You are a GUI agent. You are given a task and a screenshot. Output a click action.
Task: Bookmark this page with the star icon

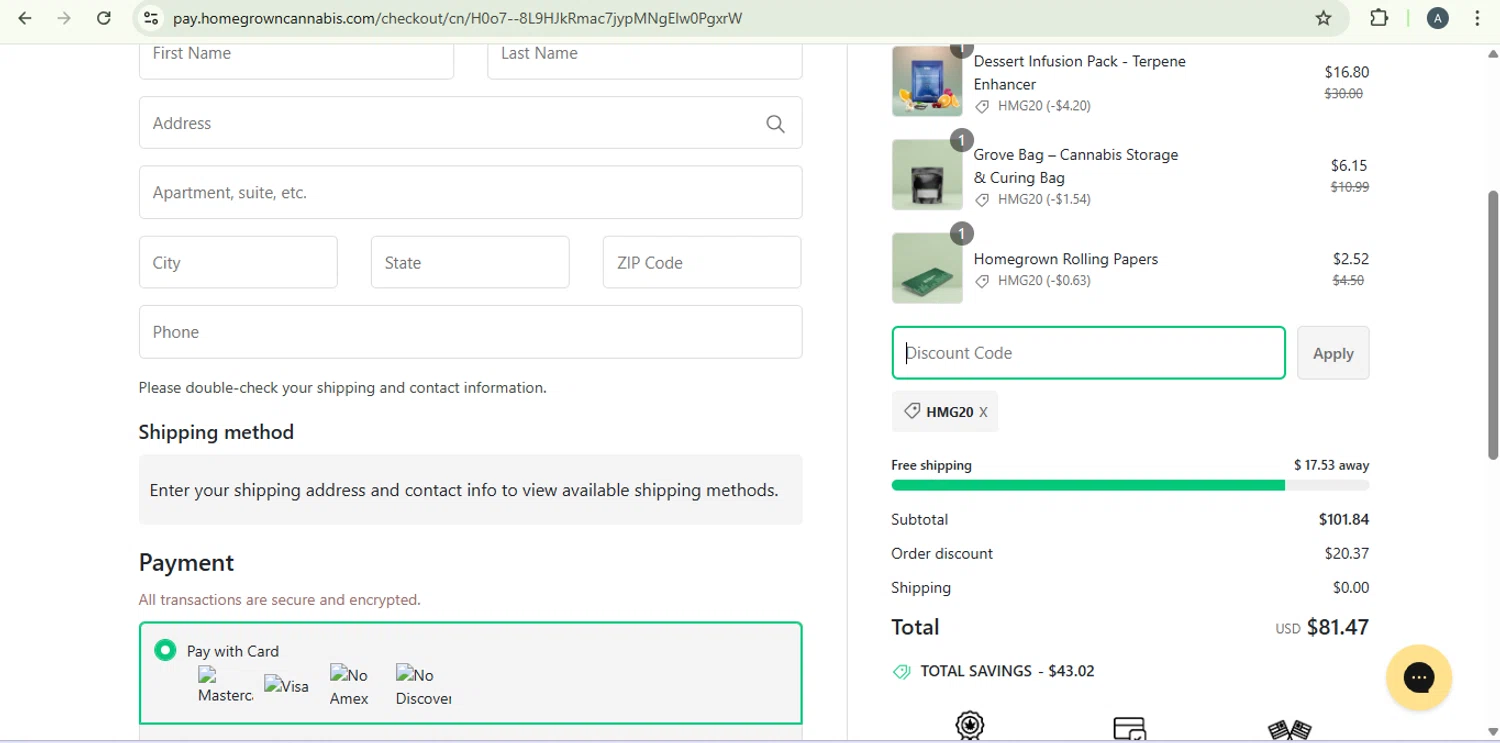[x=1323, y=18]
